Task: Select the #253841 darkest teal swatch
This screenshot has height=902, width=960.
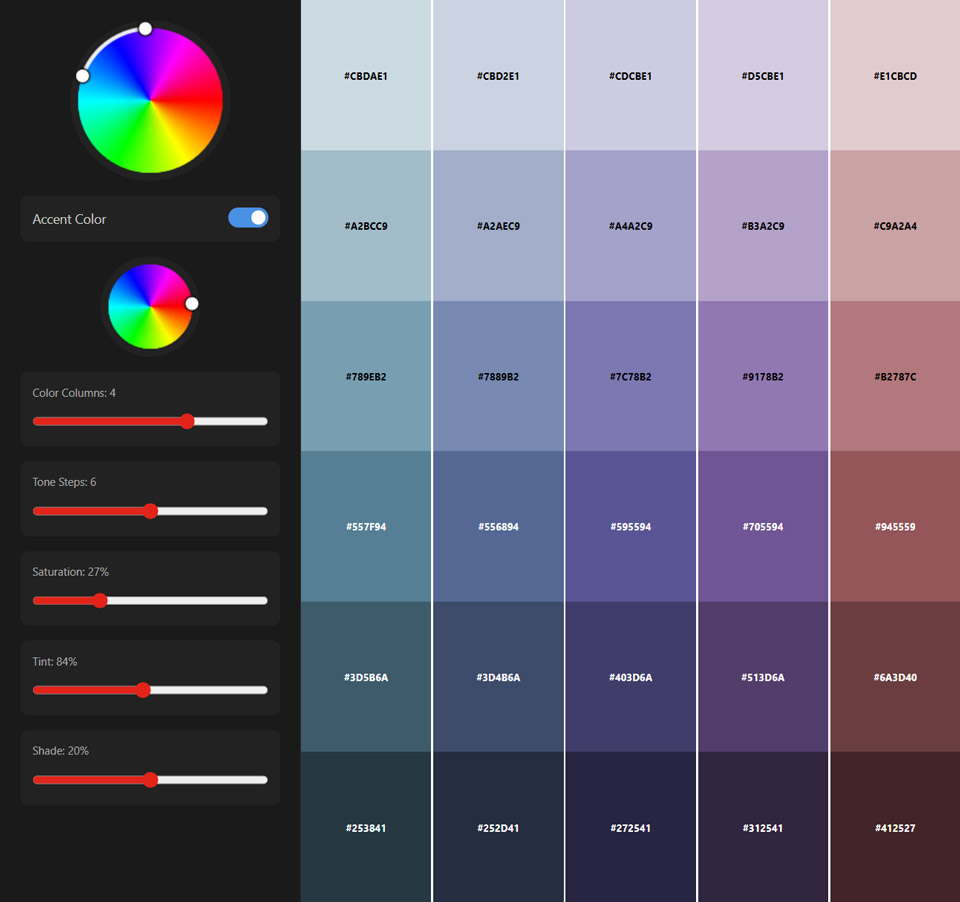Action: 365,828
